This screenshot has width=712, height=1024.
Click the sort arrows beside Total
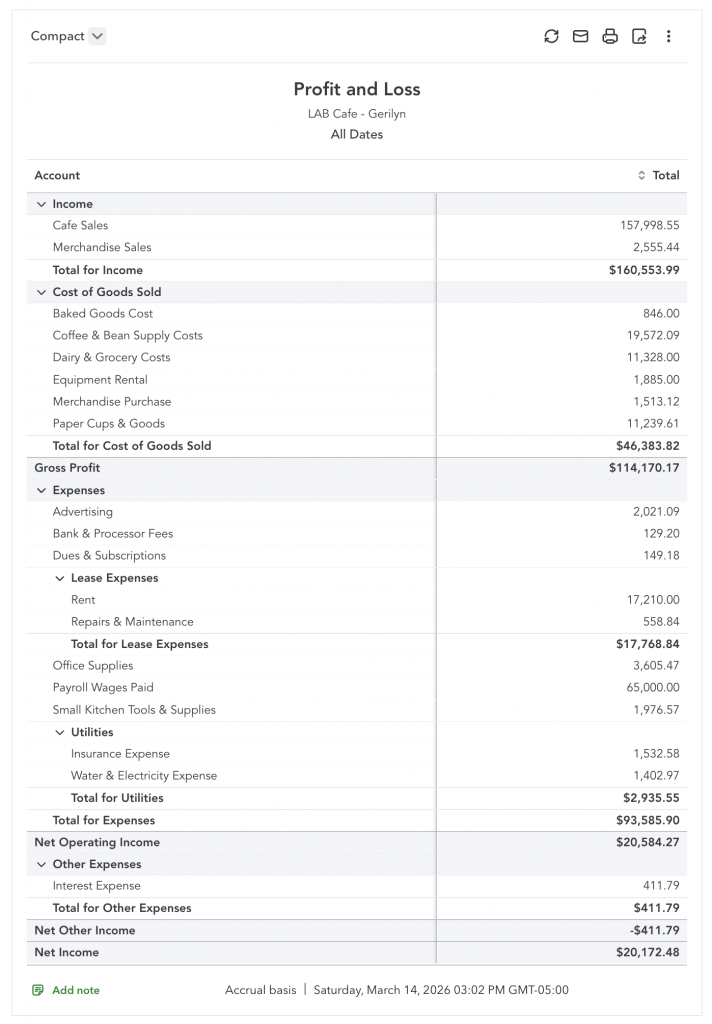tap(642, 176)
